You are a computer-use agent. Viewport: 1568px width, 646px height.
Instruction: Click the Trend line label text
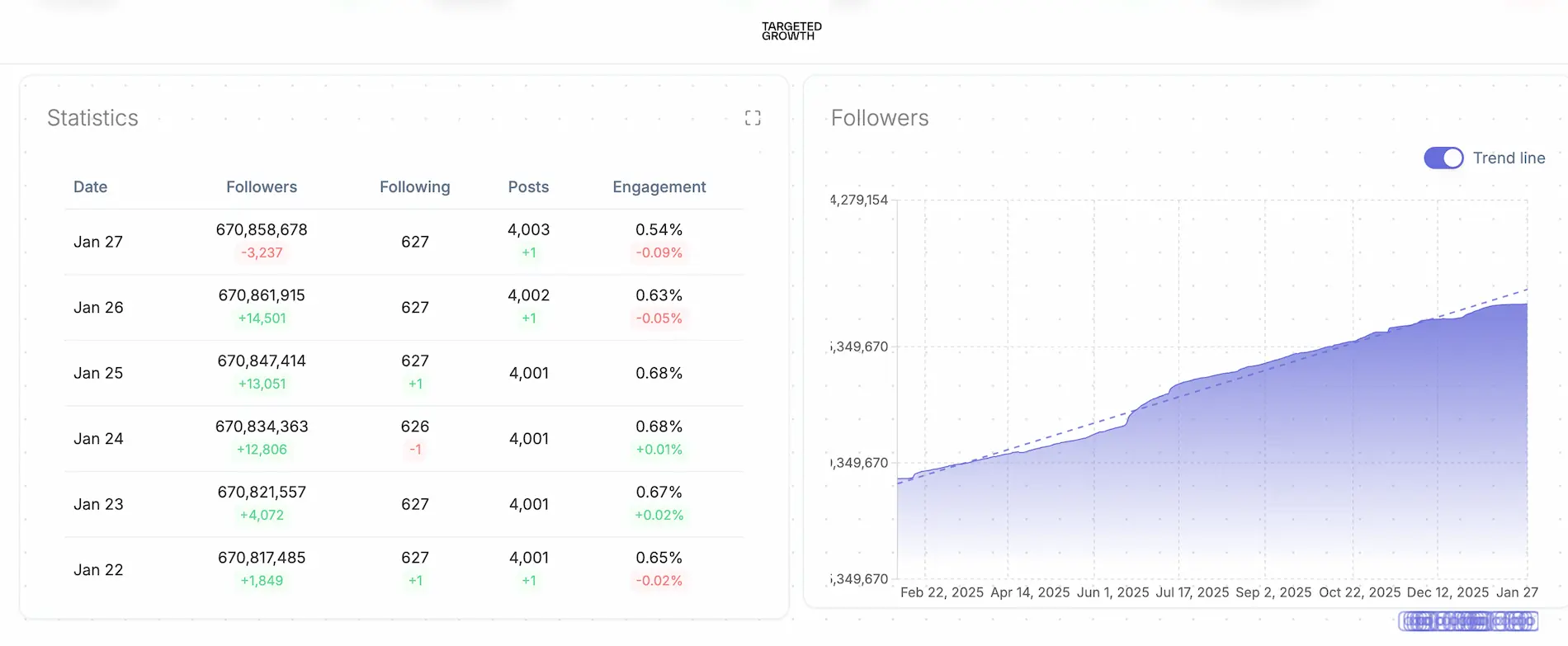(x=1509, y=158)
